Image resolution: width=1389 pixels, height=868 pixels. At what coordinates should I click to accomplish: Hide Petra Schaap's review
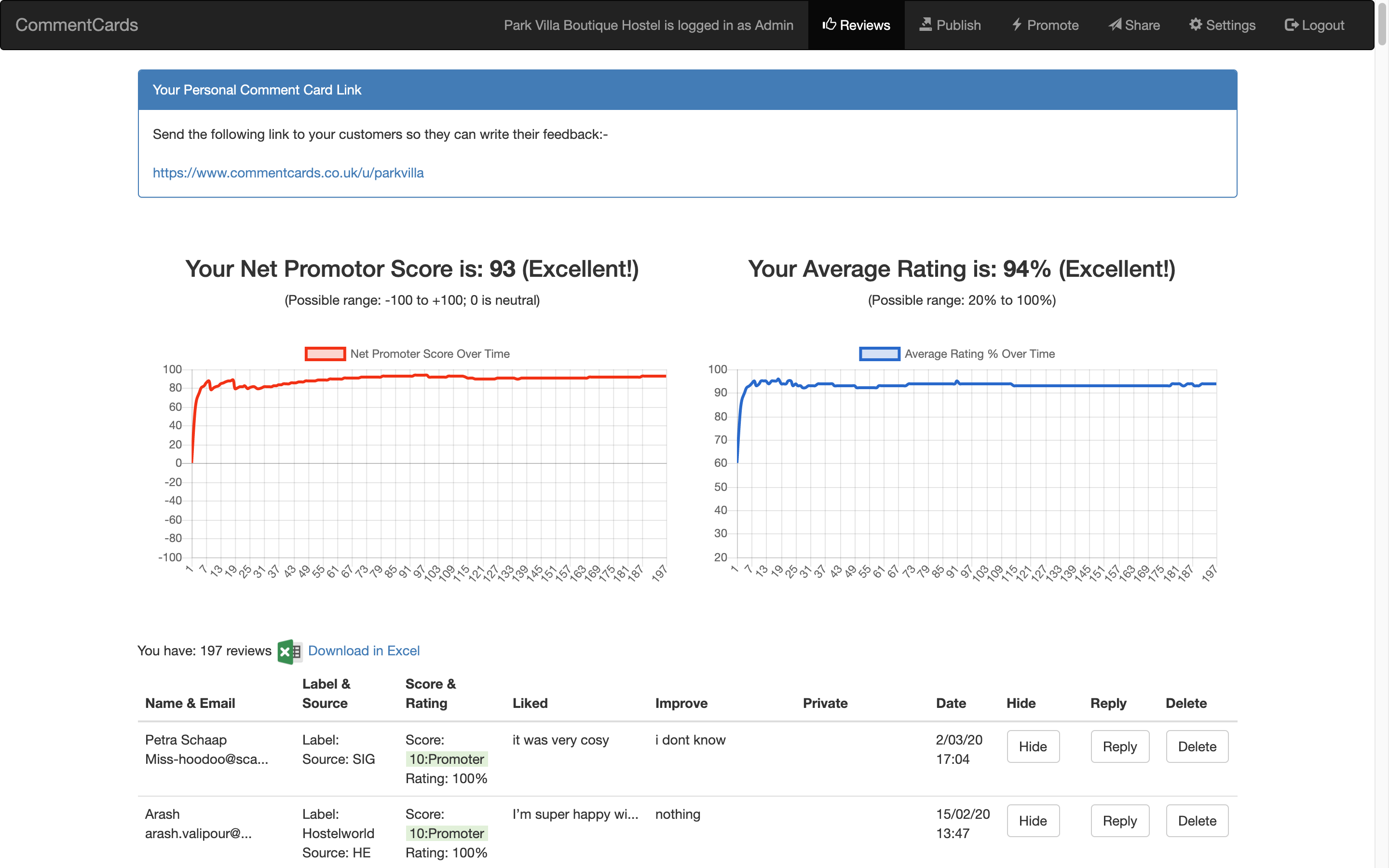point(1033,746)
